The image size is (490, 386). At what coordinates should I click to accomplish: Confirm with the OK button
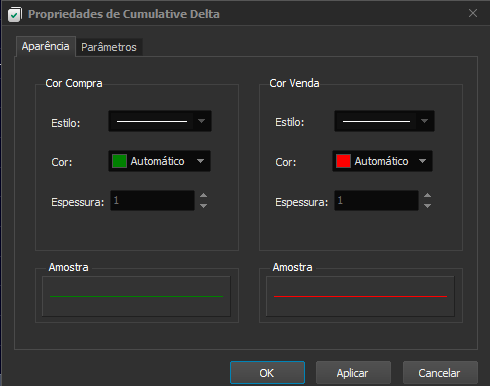coord(267,373)
